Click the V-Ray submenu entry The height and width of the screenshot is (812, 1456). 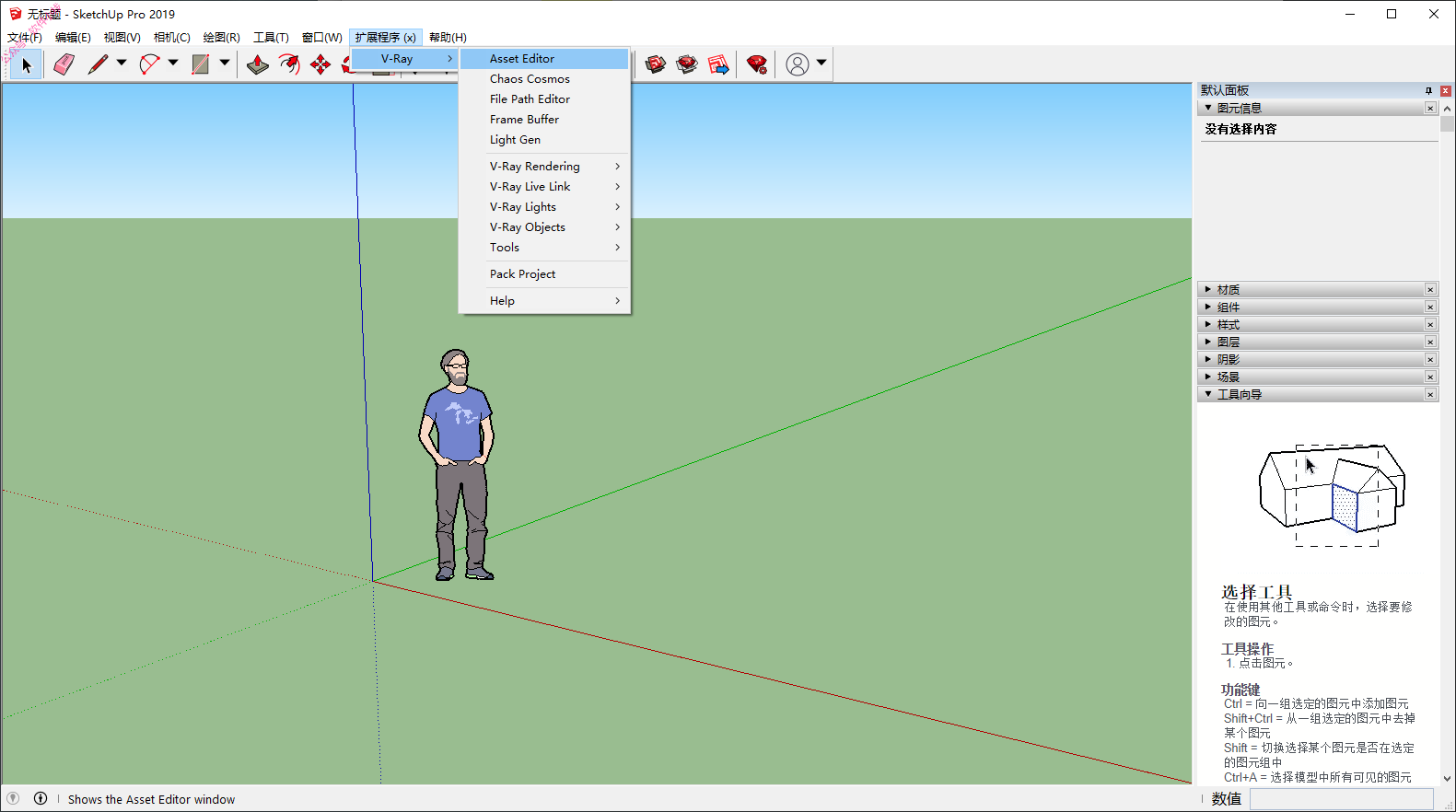[403, 59]
